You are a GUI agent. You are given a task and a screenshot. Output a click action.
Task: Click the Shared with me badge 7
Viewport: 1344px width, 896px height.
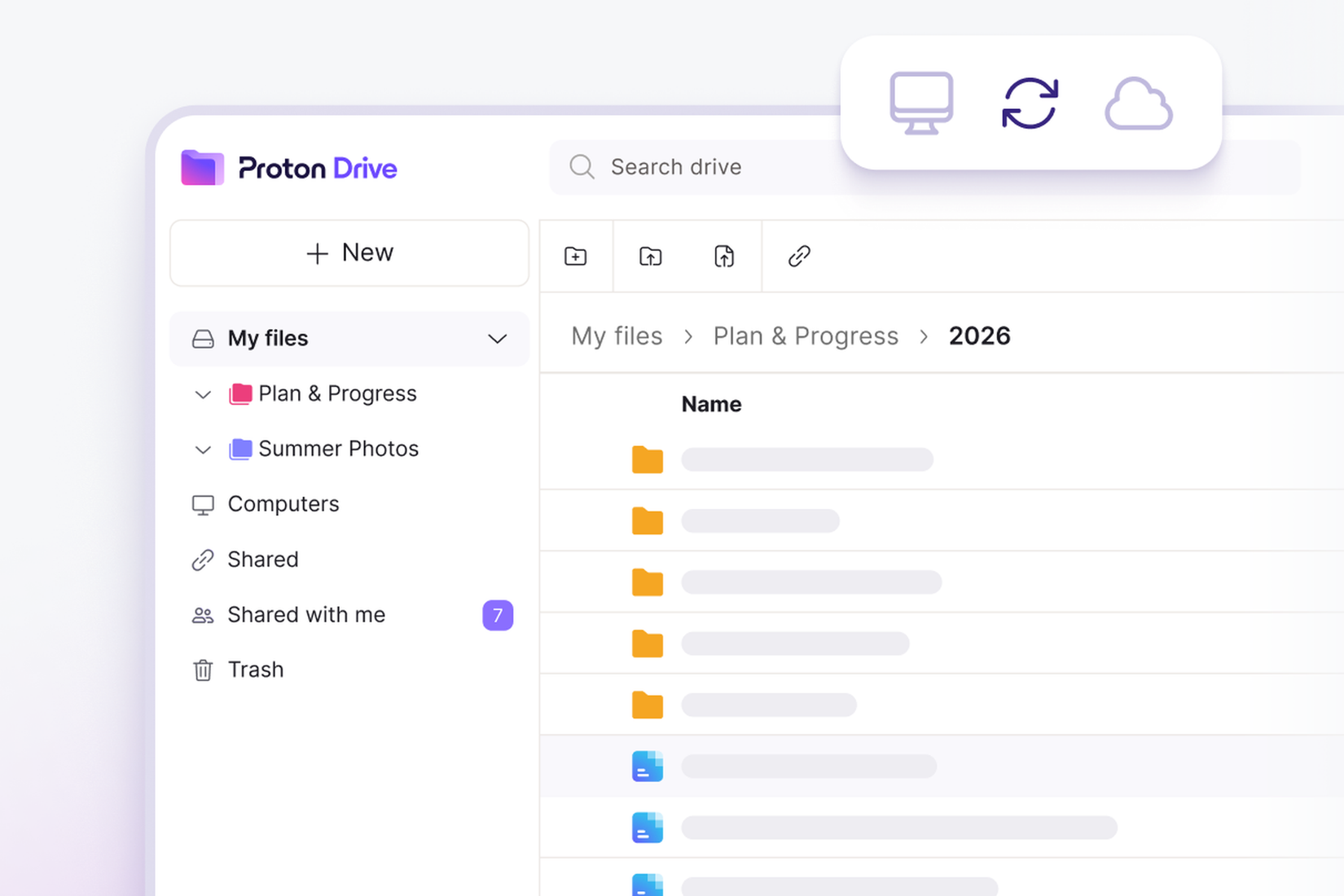(x=498, y=615)
